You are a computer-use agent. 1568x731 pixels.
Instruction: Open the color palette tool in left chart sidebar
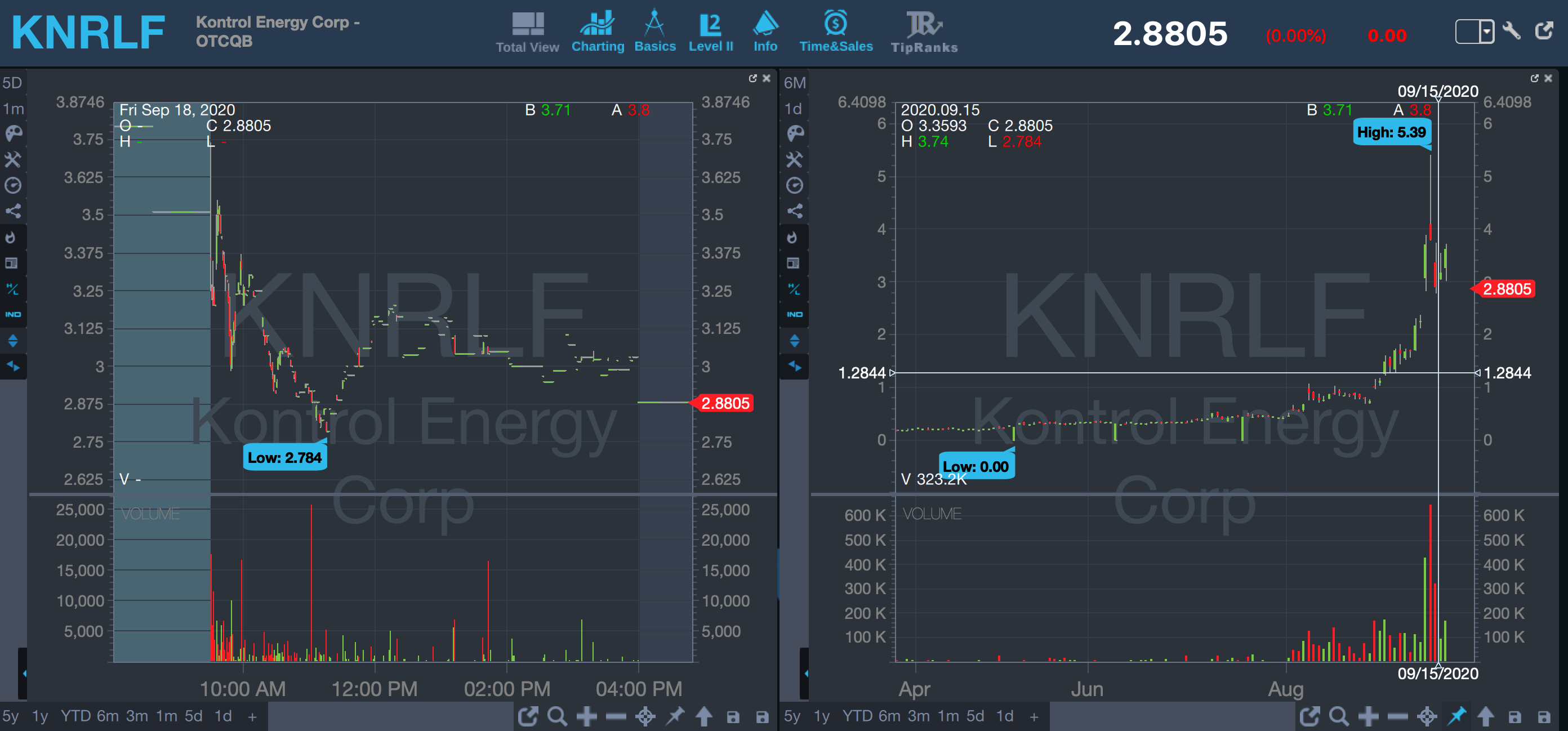pos(13,133)
